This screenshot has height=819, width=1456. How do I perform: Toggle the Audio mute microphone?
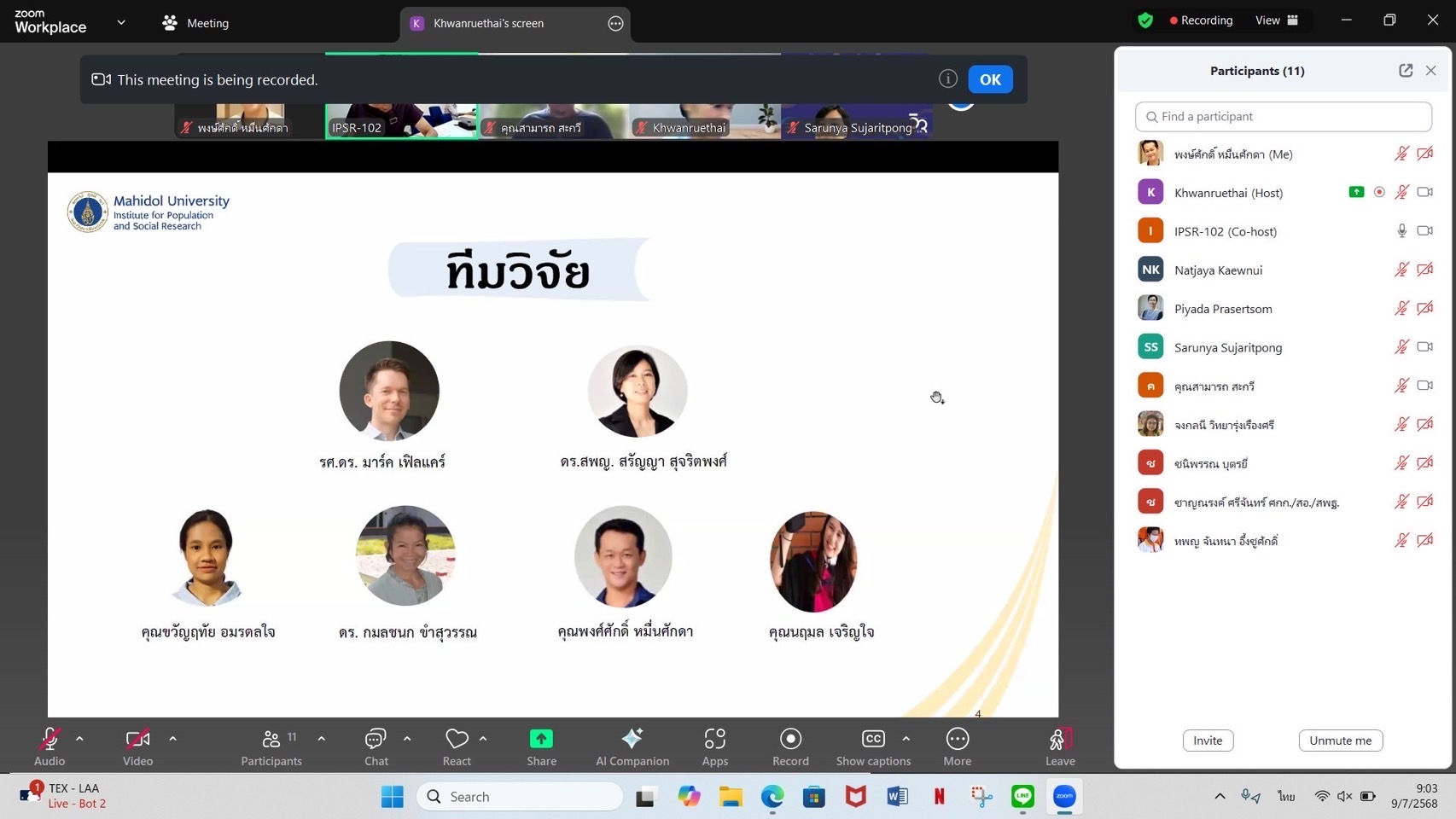[50, 739]
